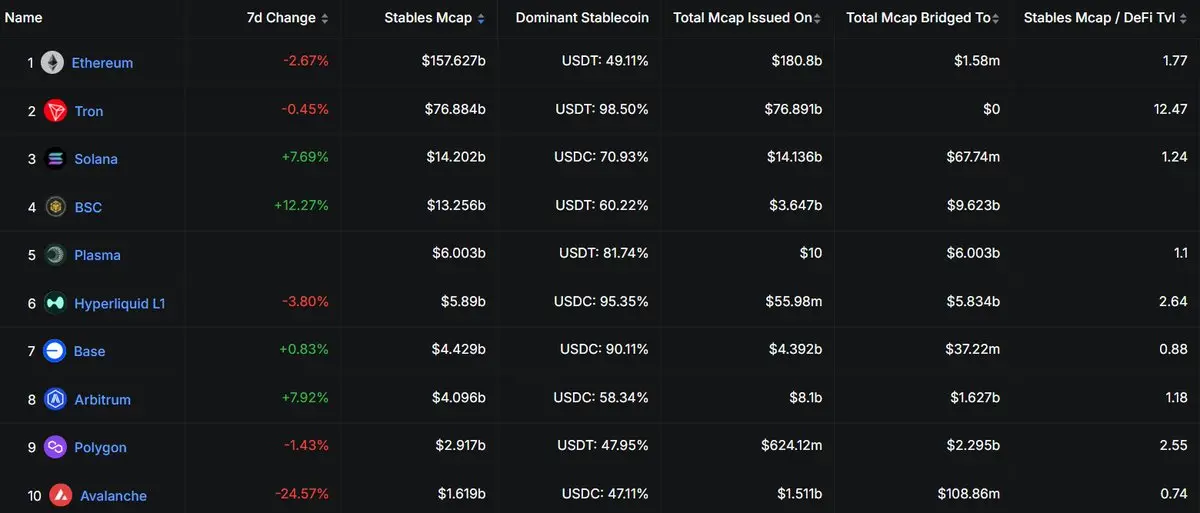
Task: Open the Ethereum chain link
Action: 102,63
